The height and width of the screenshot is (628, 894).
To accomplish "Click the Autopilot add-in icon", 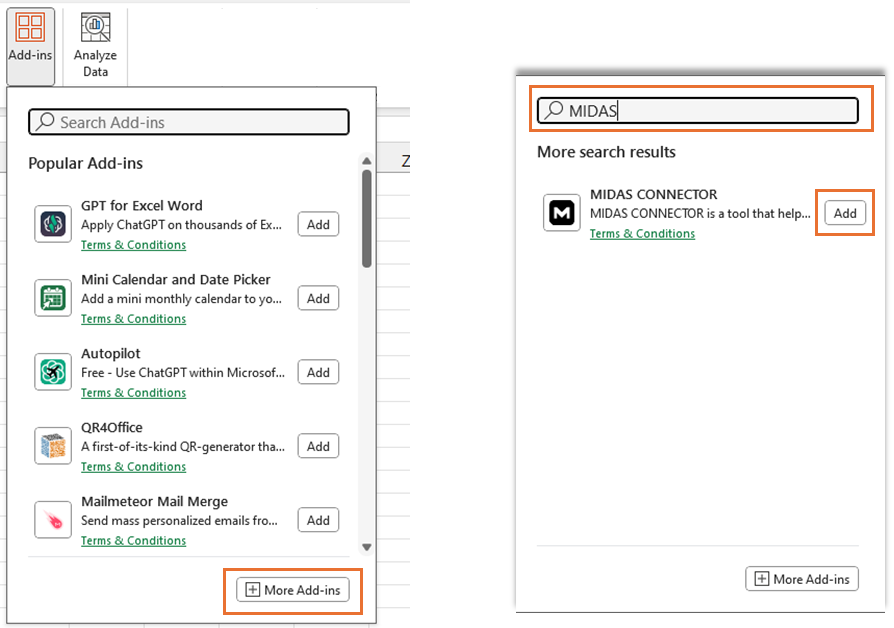I will pyautogui.click(x=53, y=372).
